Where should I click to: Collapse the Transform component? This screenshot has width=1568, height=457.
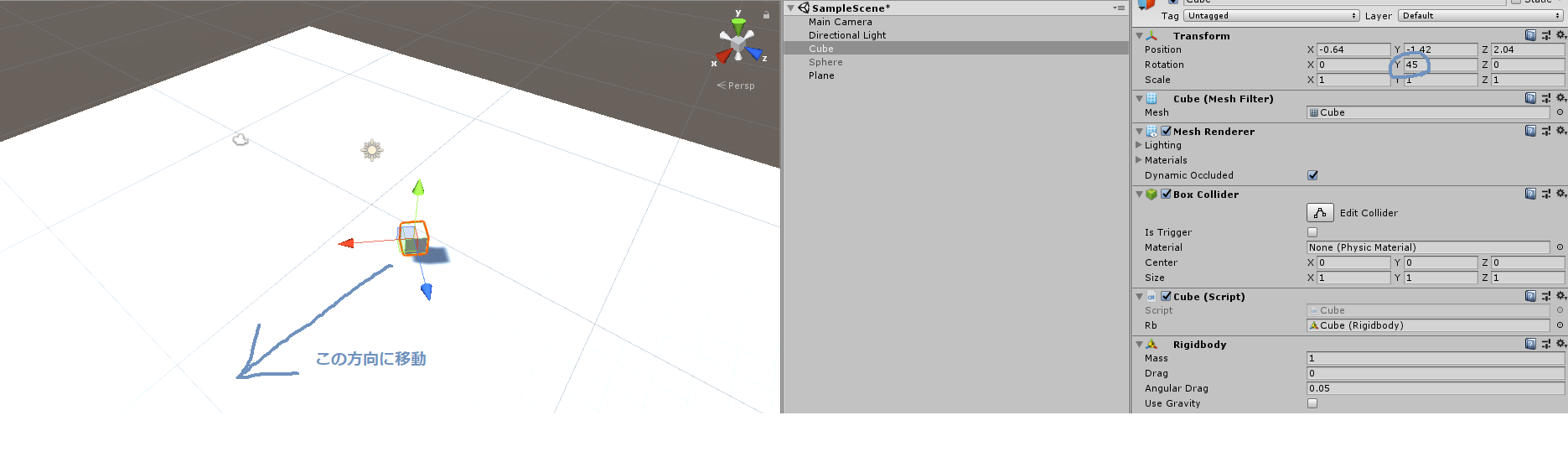coord(1139,36)
